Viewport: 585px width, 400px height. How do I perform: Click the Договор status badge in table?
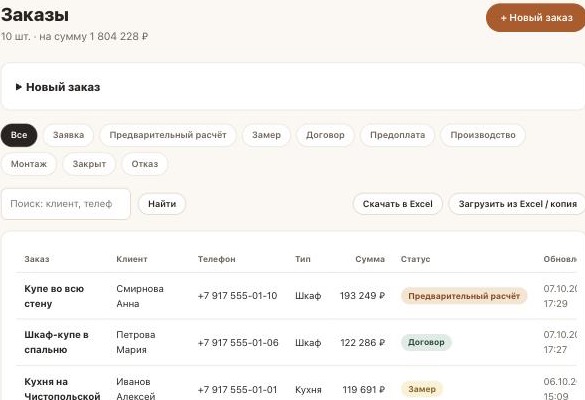(x=426, y=342)
